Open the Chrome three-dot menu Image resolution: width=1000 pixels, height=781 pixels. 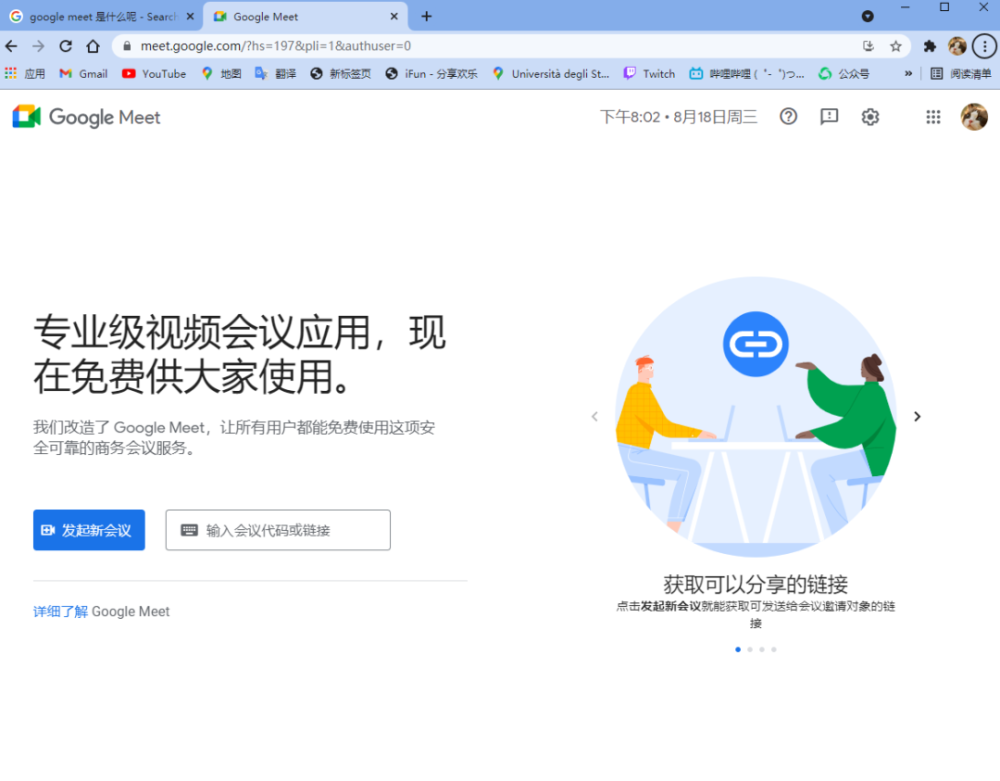(985, 46)
